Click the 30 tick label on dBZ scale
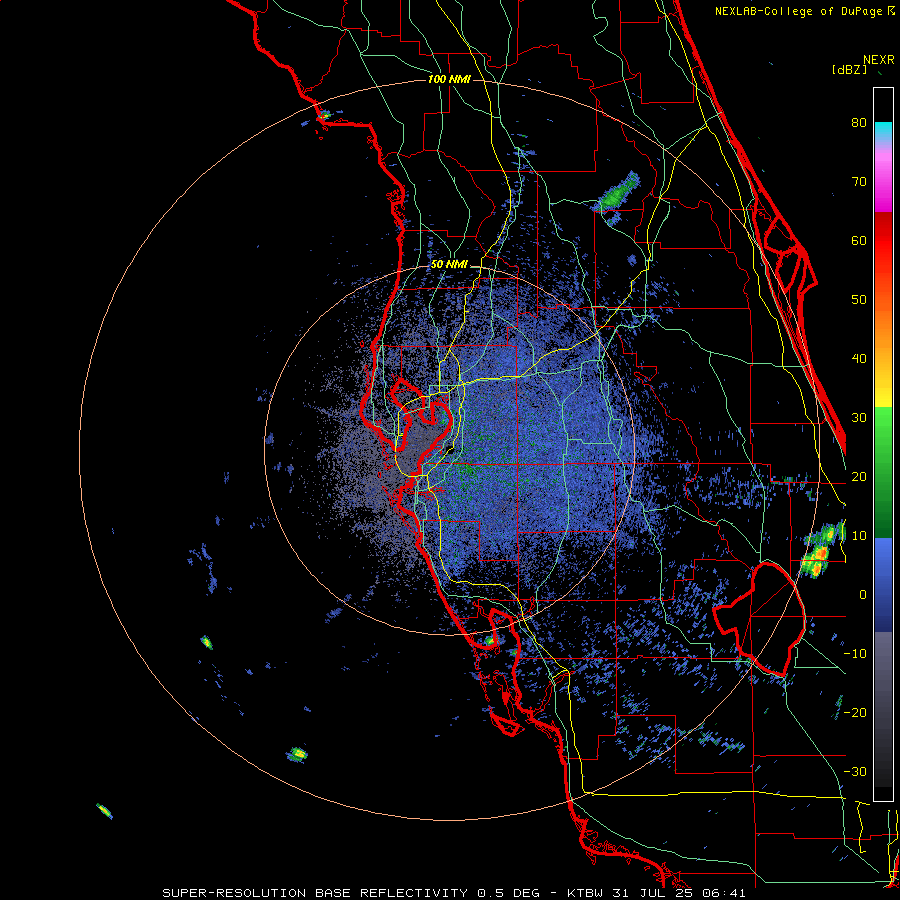 pyautogui.click(x=859, y=417)
